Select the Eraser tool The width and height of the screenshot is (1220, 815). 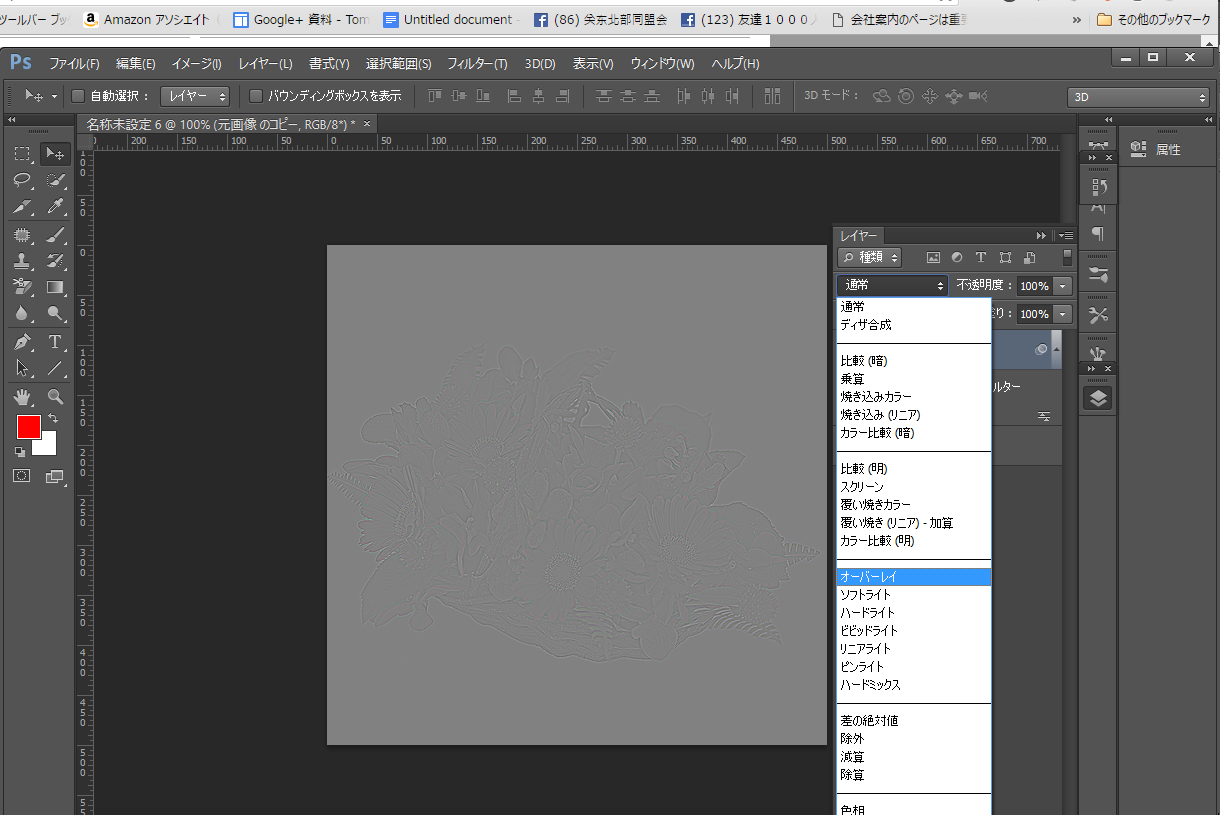pos(22,287)
